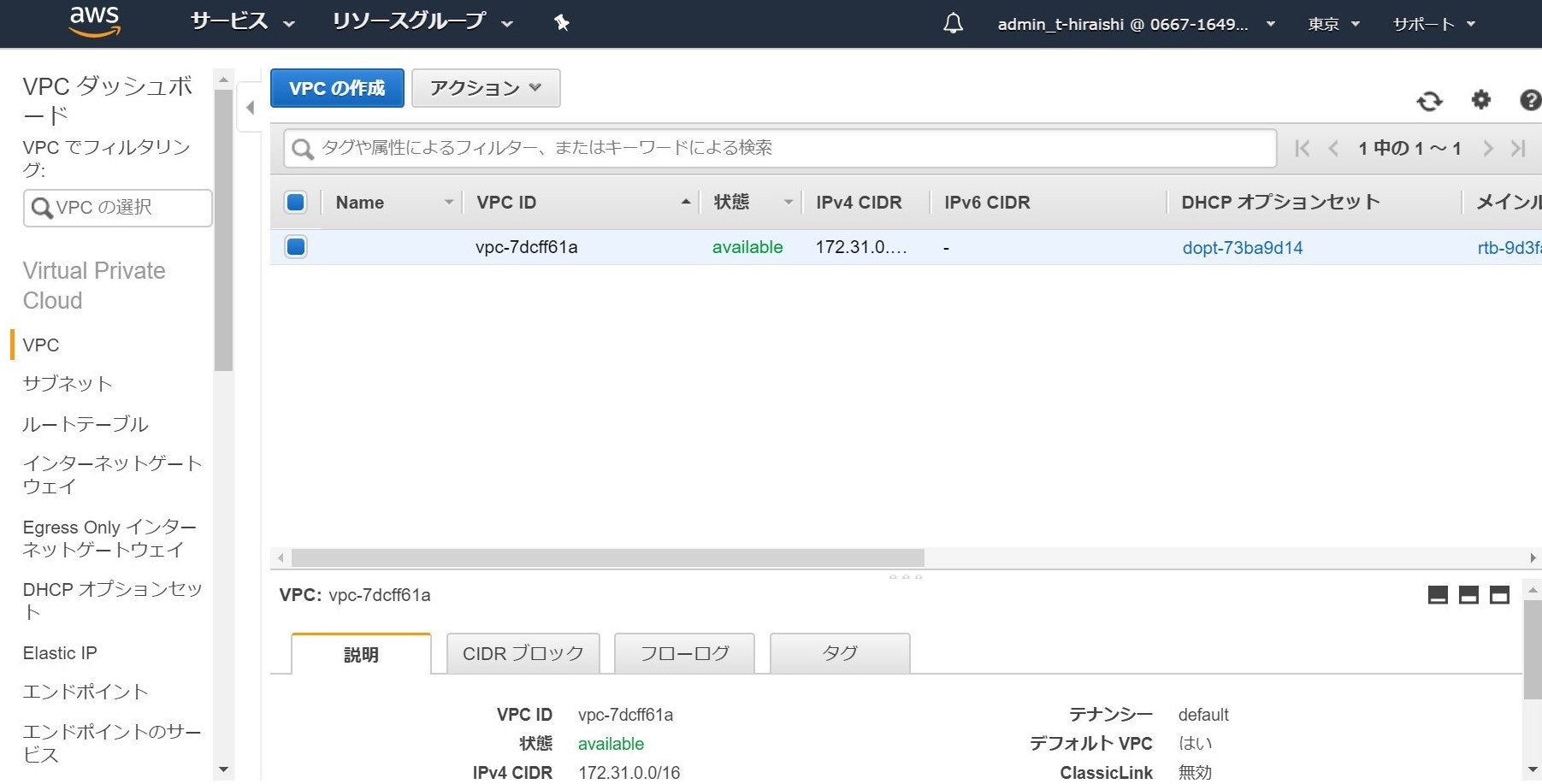Click the horizontal scrollbar thumb under table
This screenshot has width=1542, height=784.
pyautogui.click(x=608, y=558)
